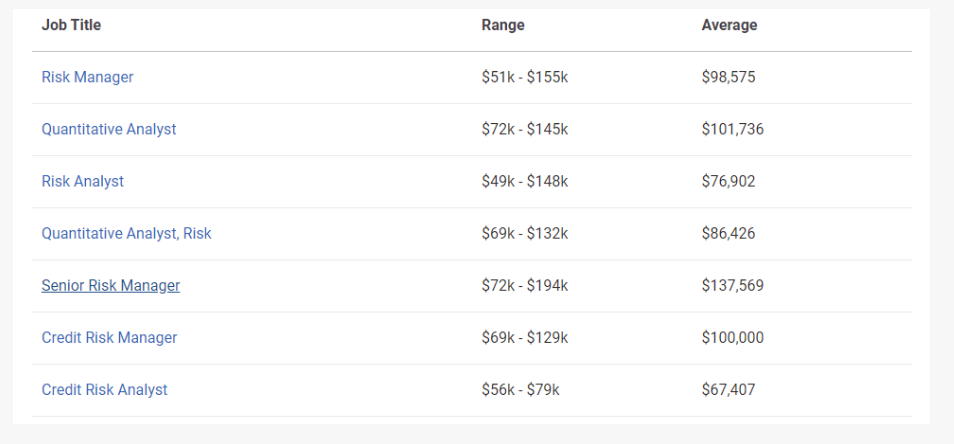This screenshot has width=954, height=444.
Task: Click the $67,407 average salary value
Action: (x=728, y=389)
